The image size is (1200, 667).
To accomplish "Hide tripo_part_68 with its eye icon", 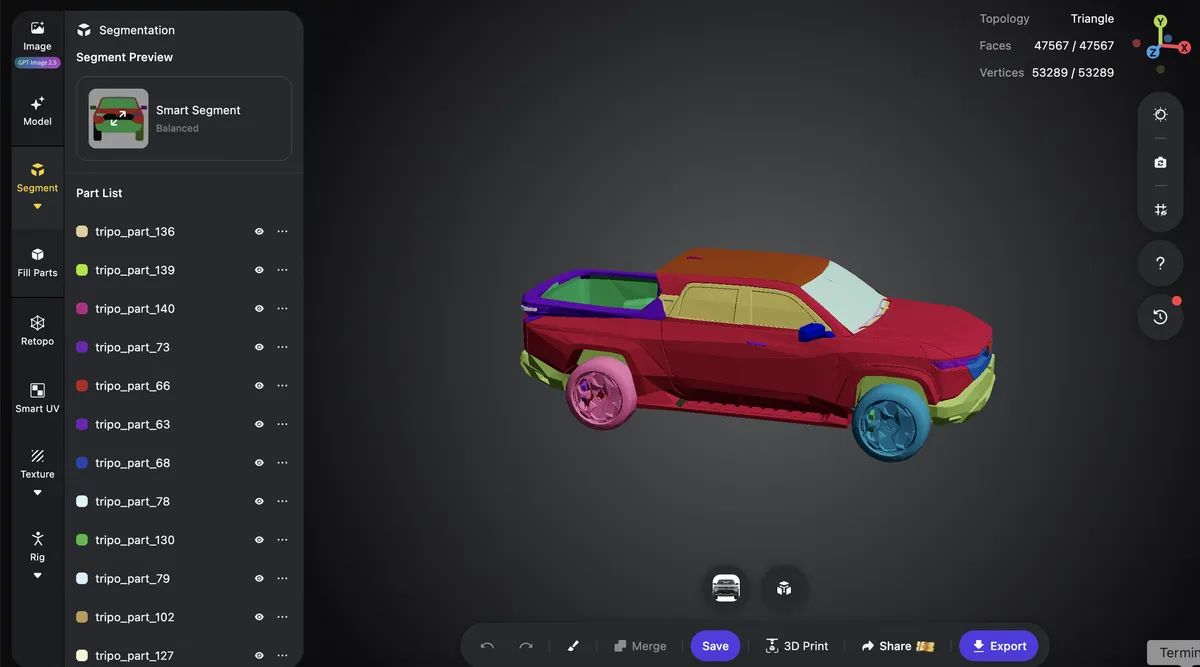I will 259,463.
